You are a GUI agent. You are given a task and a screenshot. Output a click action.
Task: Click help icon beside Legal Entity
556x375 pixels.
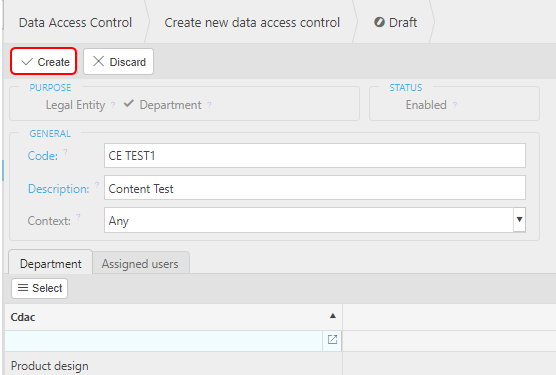point(113,105)
